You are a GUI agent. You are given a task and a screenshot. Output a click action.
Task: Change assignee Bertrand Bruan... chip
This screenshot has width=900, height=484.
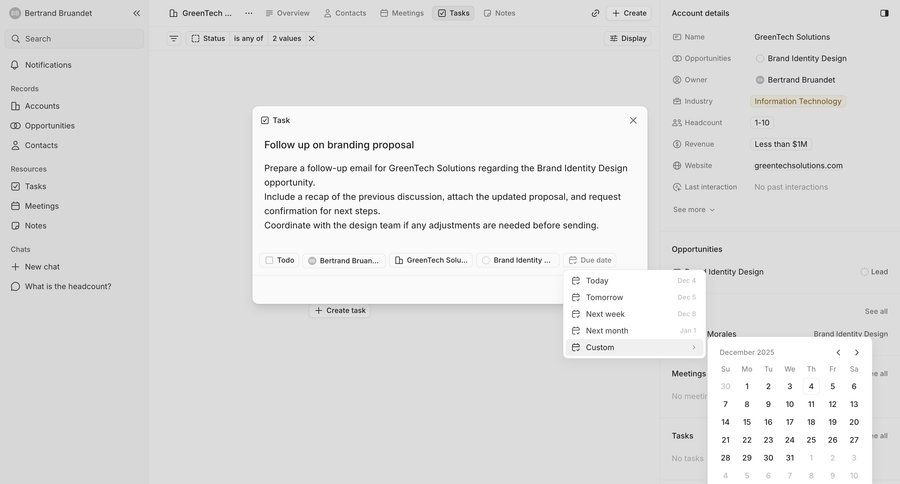click(344, 260)
